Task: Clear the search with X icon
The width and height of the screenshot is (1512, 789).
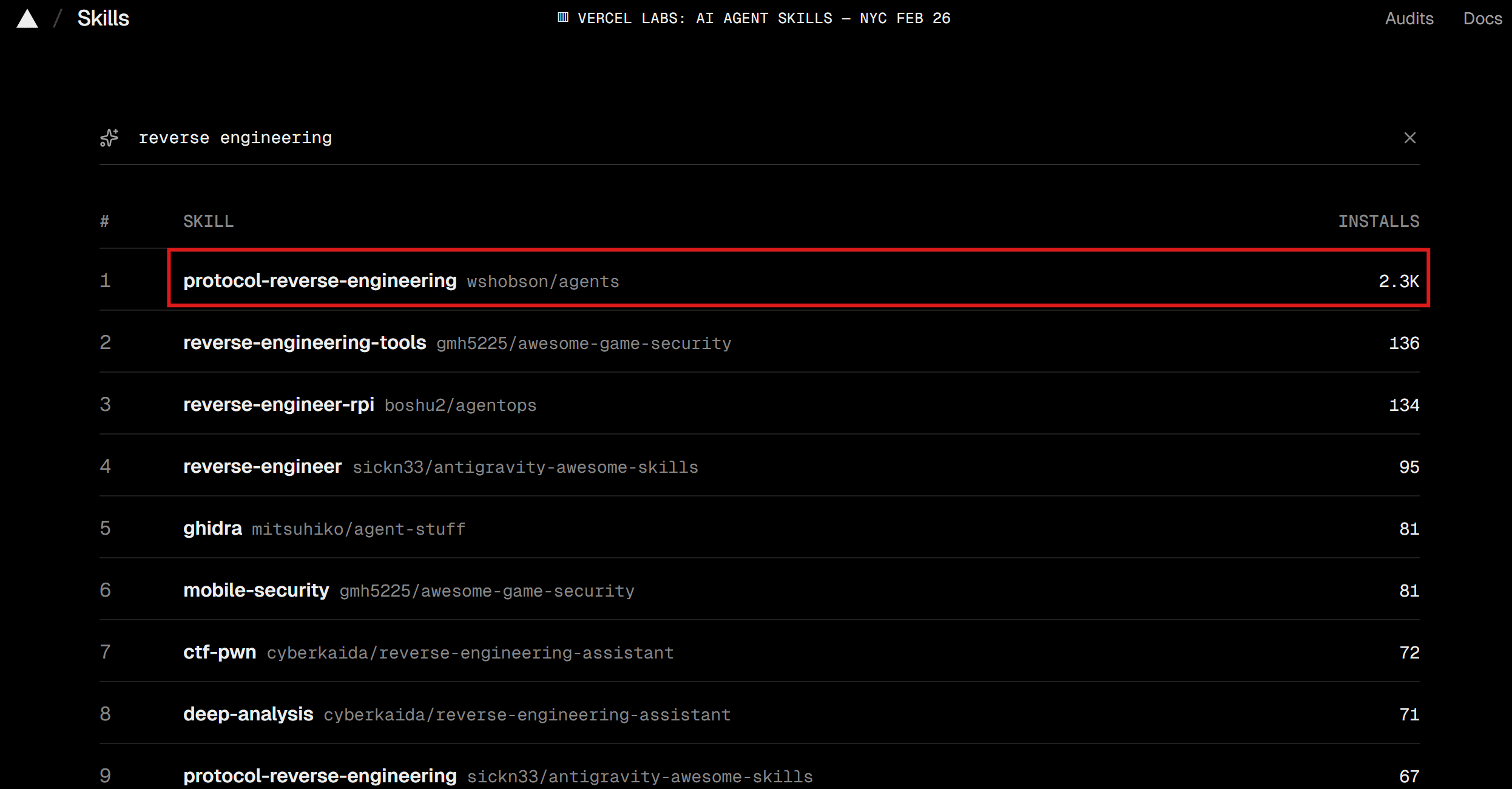Action: [1409, 138]
